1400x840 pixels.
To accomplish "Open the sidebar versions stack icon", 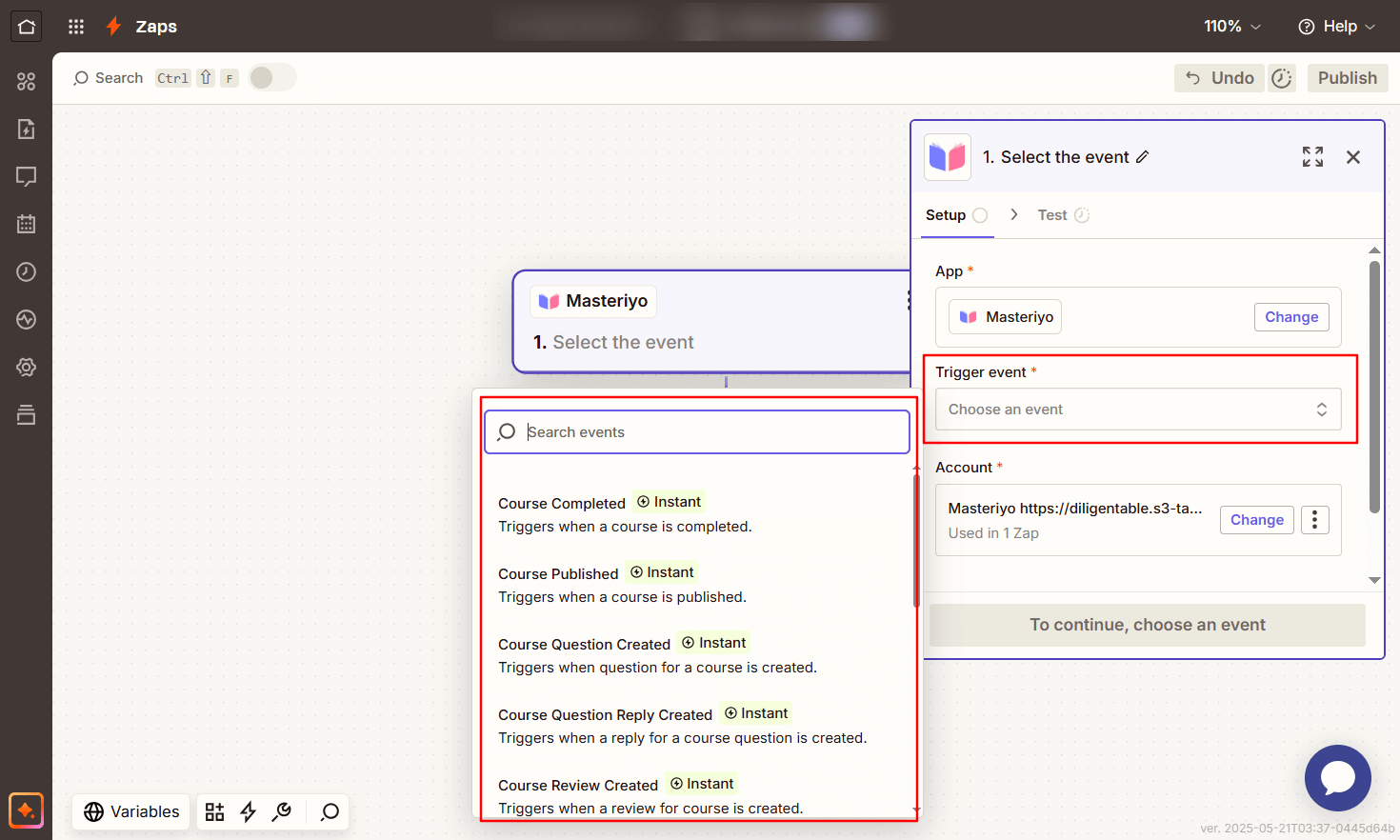I will tap(27, 415).
